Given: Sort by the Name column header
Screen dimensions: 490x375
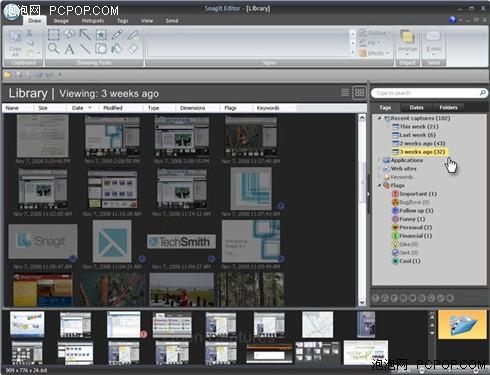Looking at the screenshot, I should (x=18, y=108).
